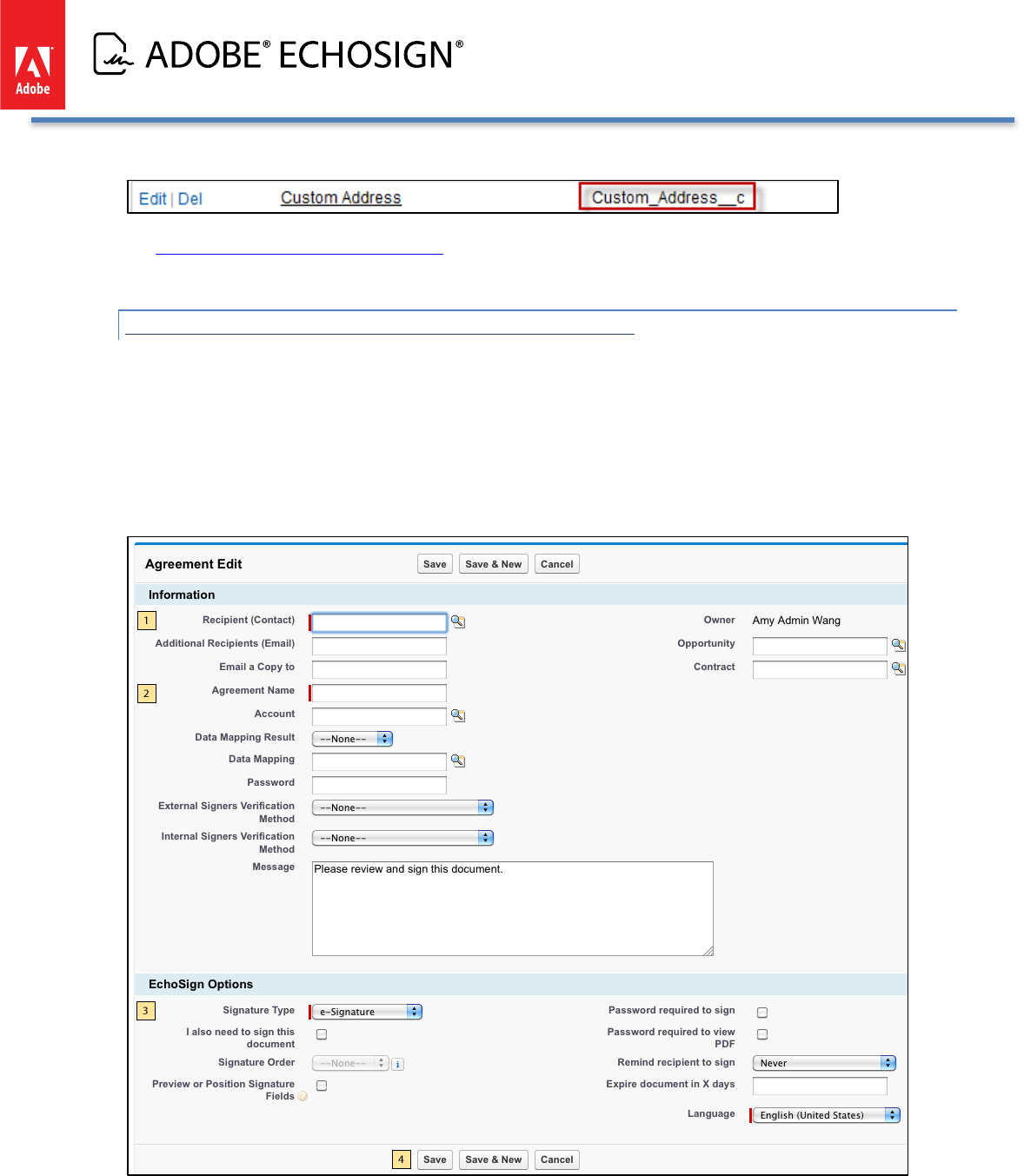The width and height of the screenshot is (1024, 1176).
Task: Click top Cancel button
Action: click(x=556, y=564)
